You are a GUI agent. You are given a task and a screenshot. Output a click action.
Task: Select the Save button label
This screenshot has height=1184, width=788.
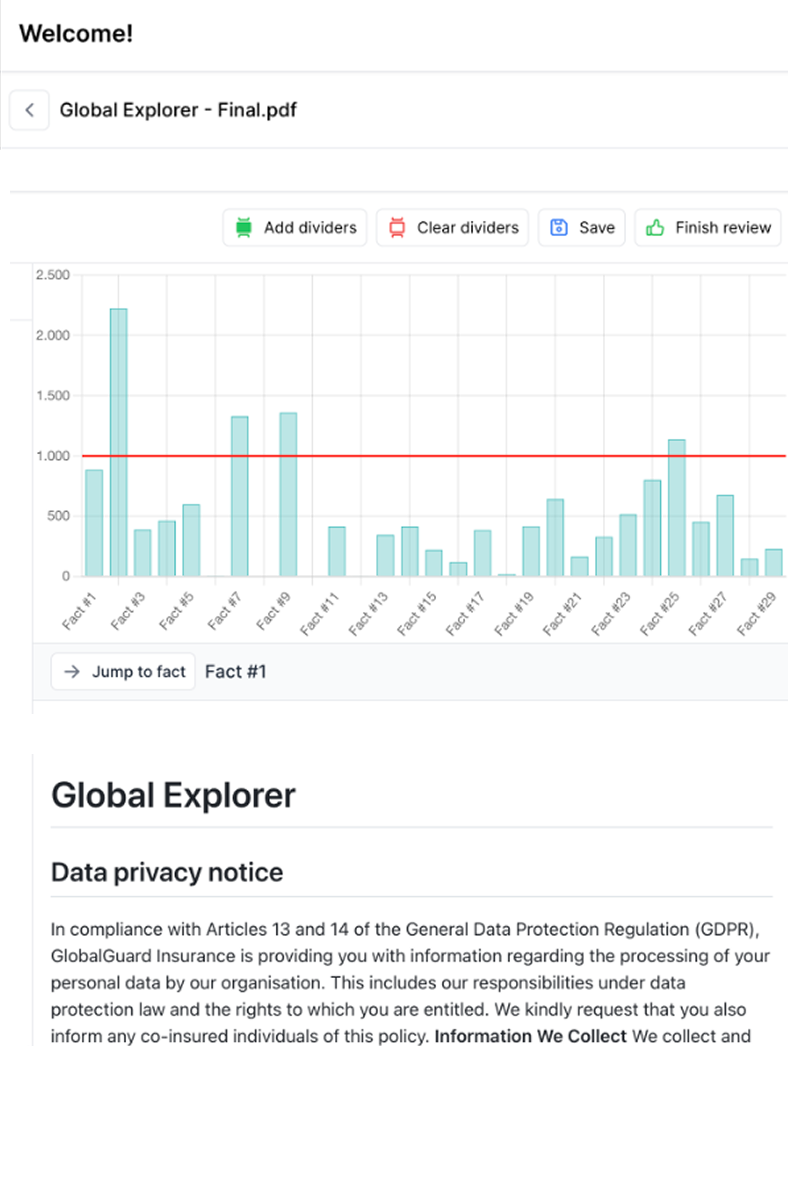click(597, 227)
